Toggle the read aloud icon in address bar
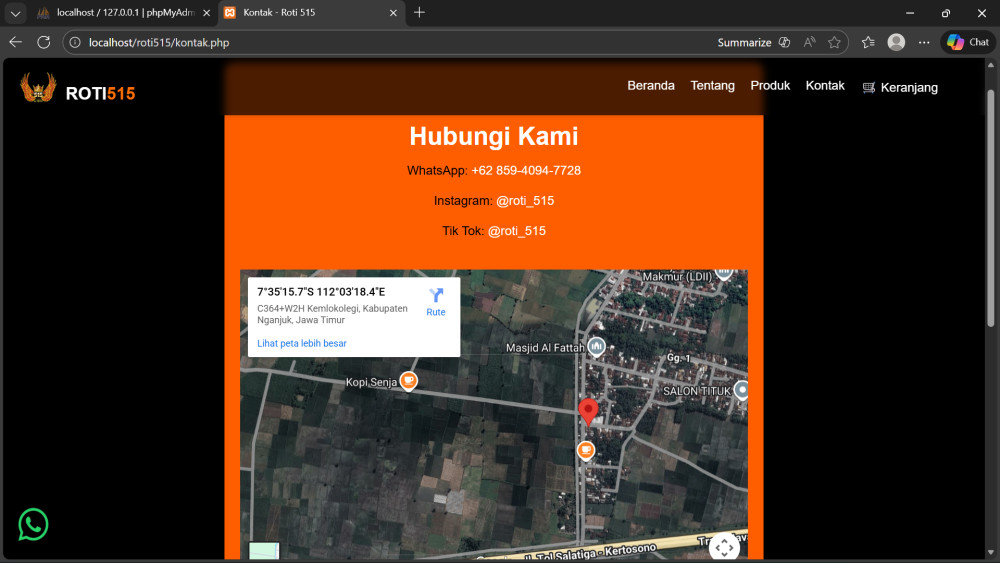Viewport: 1000px width, 563px height. pos(809,42)
